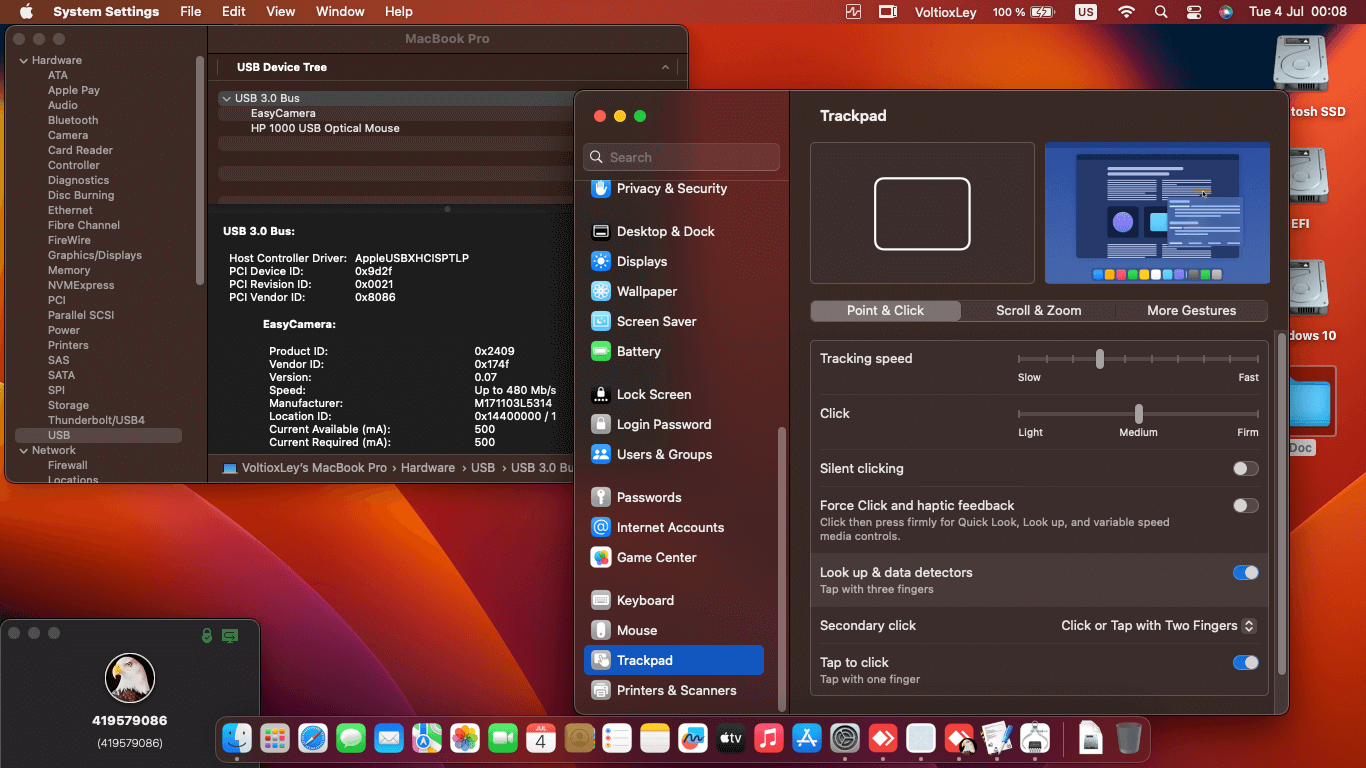Click the Wi-Fi menu bar icon
This screenshot has height=768, width=1366.
click(1127, 12)
